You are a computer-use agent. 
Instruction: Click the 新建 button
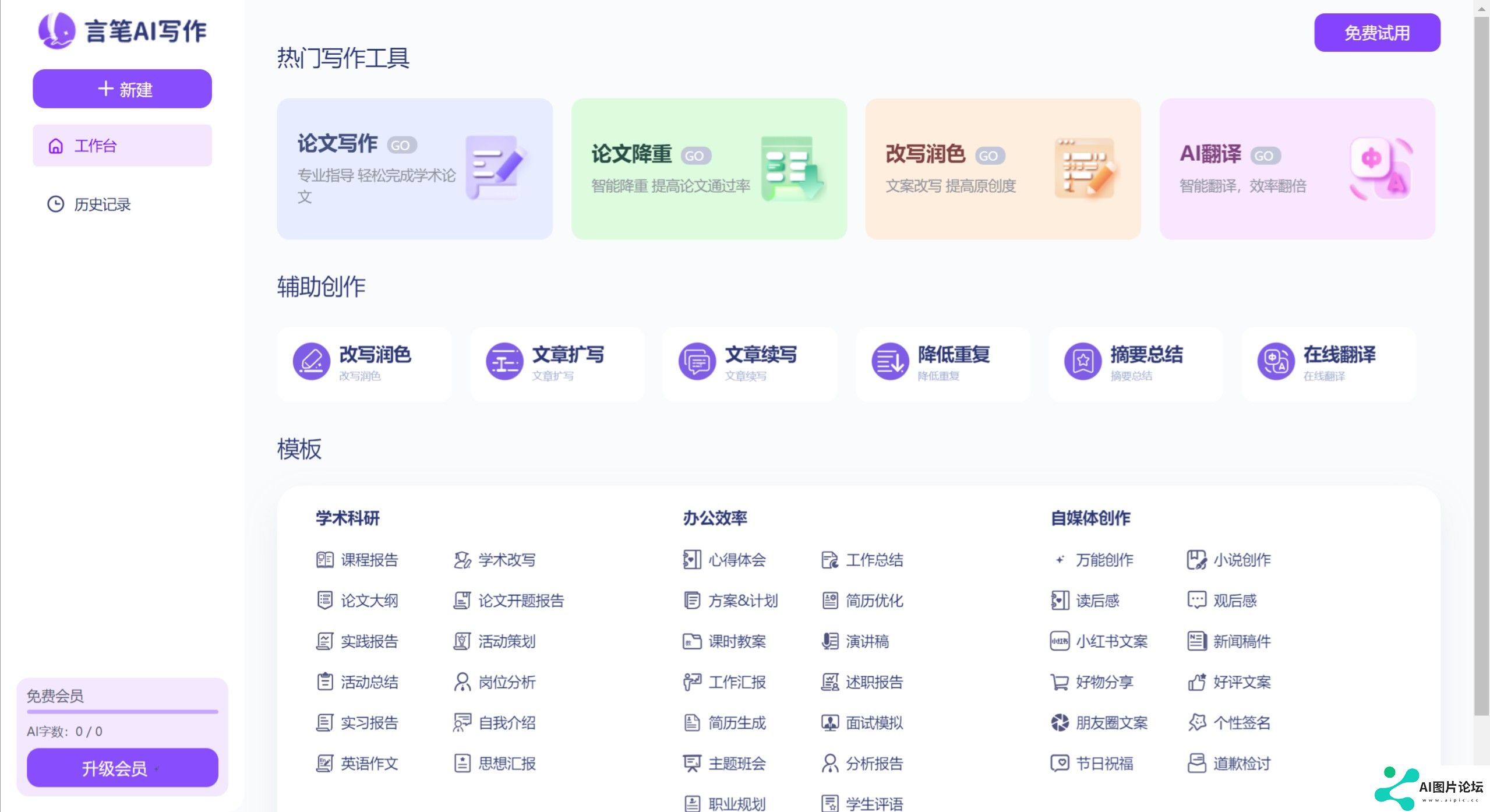[122, 89]
